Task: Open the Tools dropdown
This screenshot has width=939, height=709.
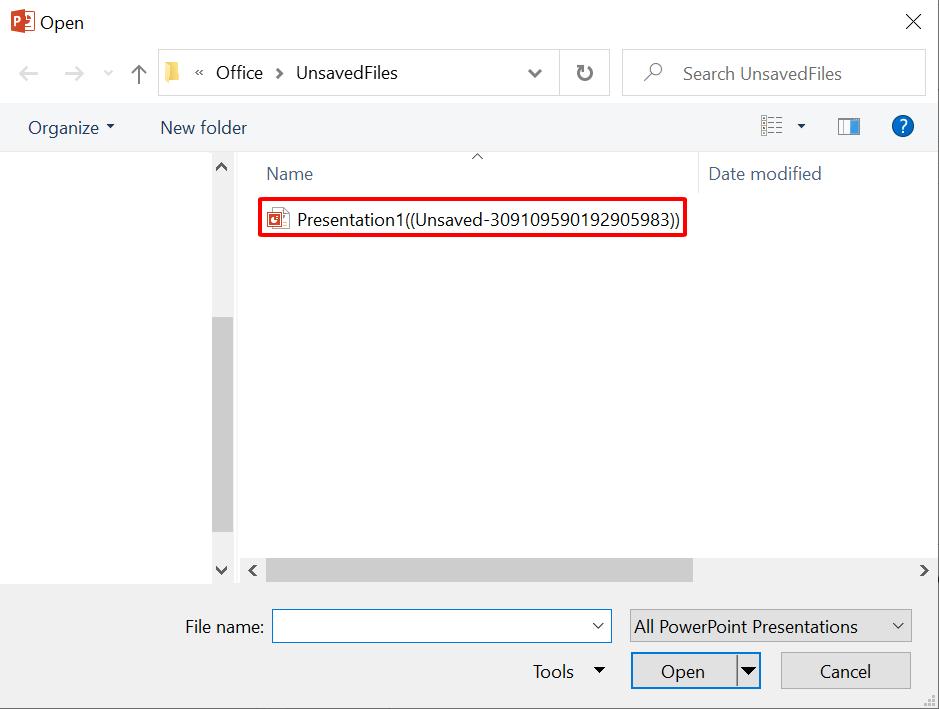Action: click(x=568, y=671)
